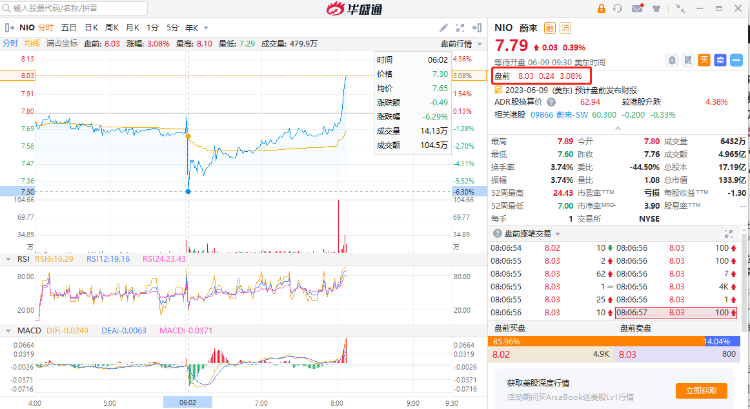Image resolution: width=750 pixels, height=409 pixels.
Task: Switch to 周K weekly candlestick tab
Action: click(111, 28)
